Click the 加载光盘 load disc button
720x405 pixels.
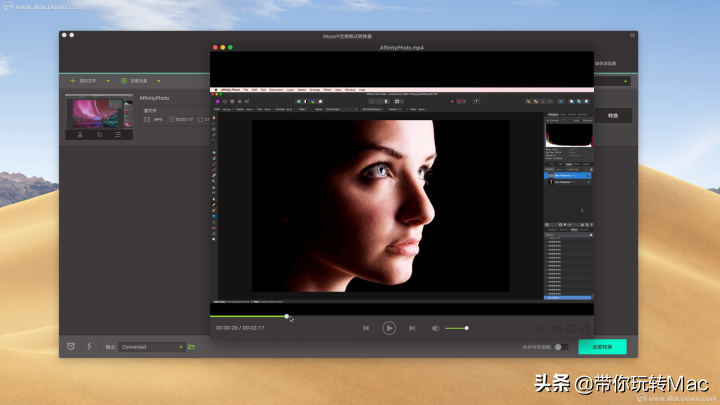click(134, 81)
